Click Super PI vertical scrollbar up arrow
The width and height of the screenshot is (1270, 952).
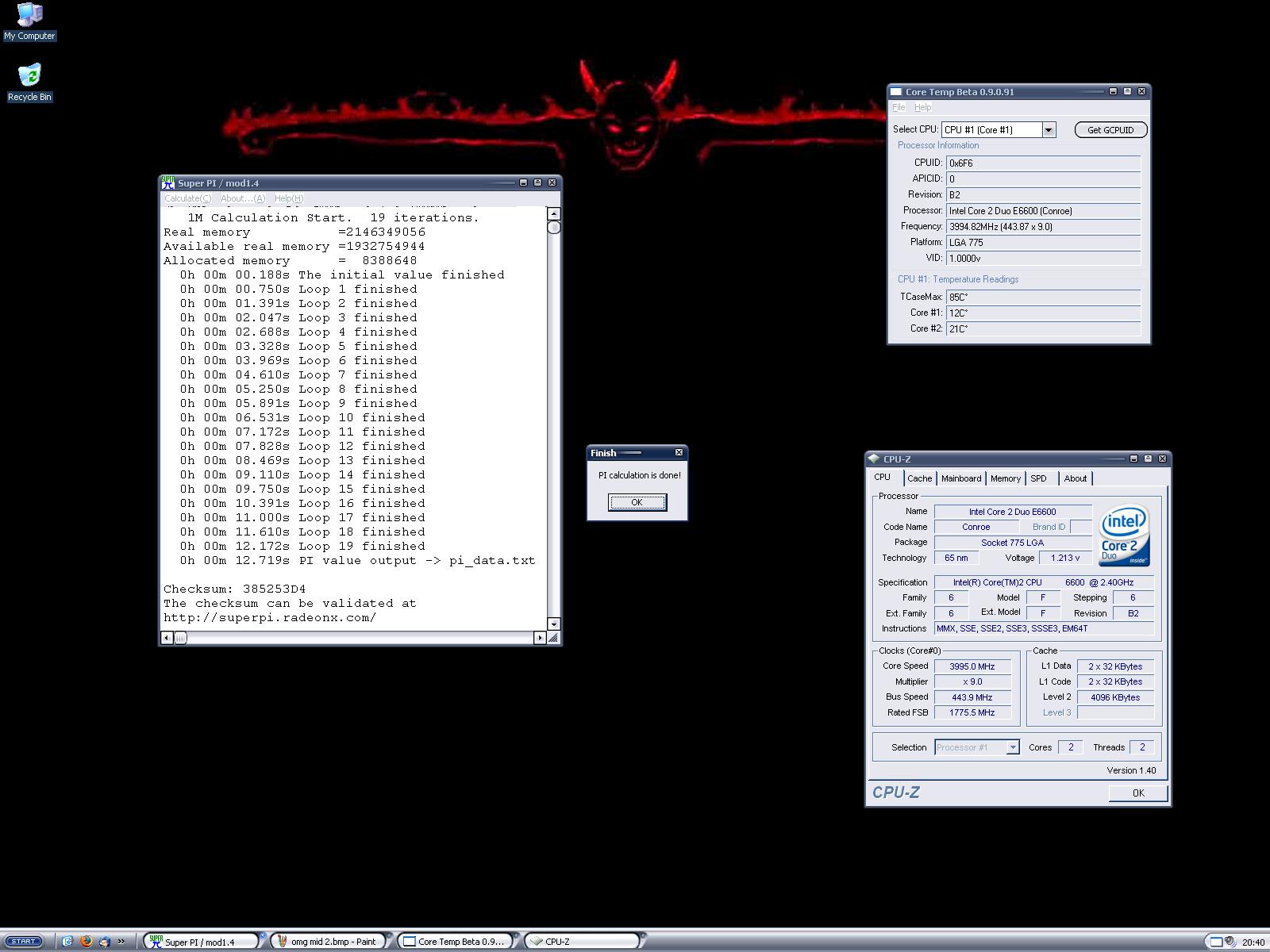pos(554,213)
